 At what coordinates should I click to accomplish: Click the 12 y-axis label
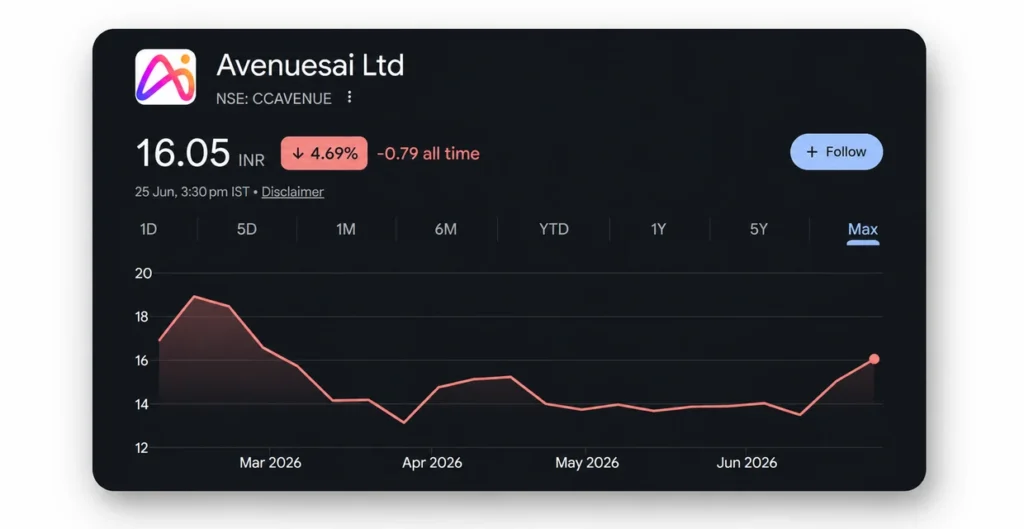tap(142, 449)
